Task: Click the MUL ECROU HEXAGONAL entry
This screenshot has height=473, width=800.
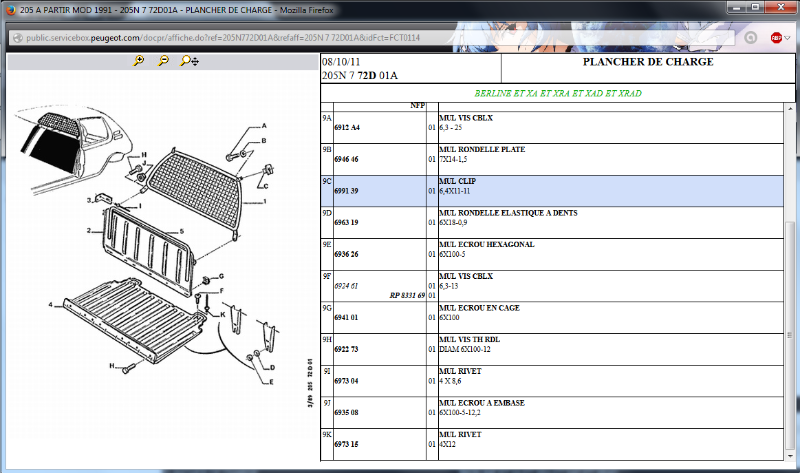Action: click(487, 245)
